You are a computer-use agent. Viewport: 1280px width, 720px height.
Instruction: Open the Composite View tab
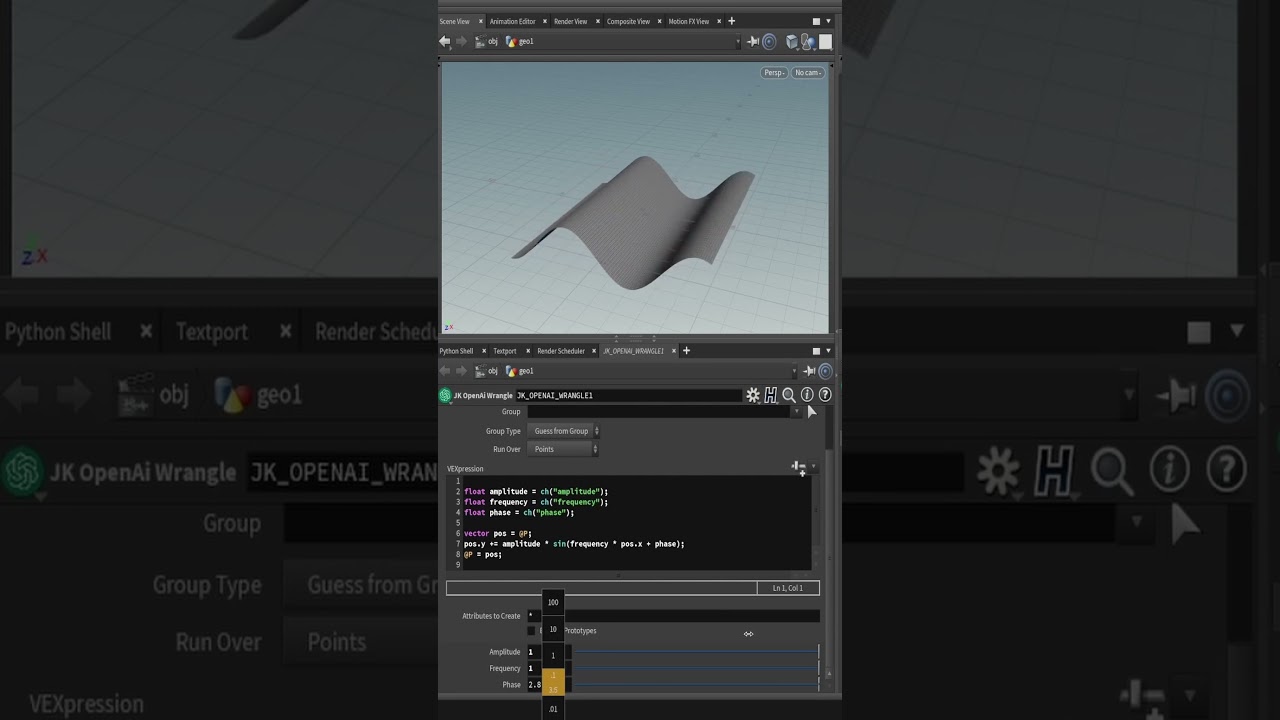pos(628,21)
